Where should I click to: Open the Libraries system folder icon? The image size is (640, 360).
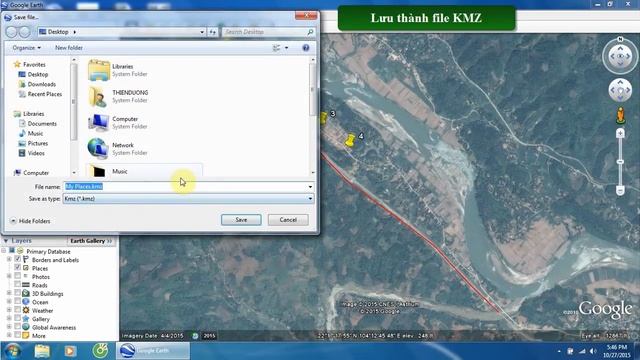click(99, 70)
